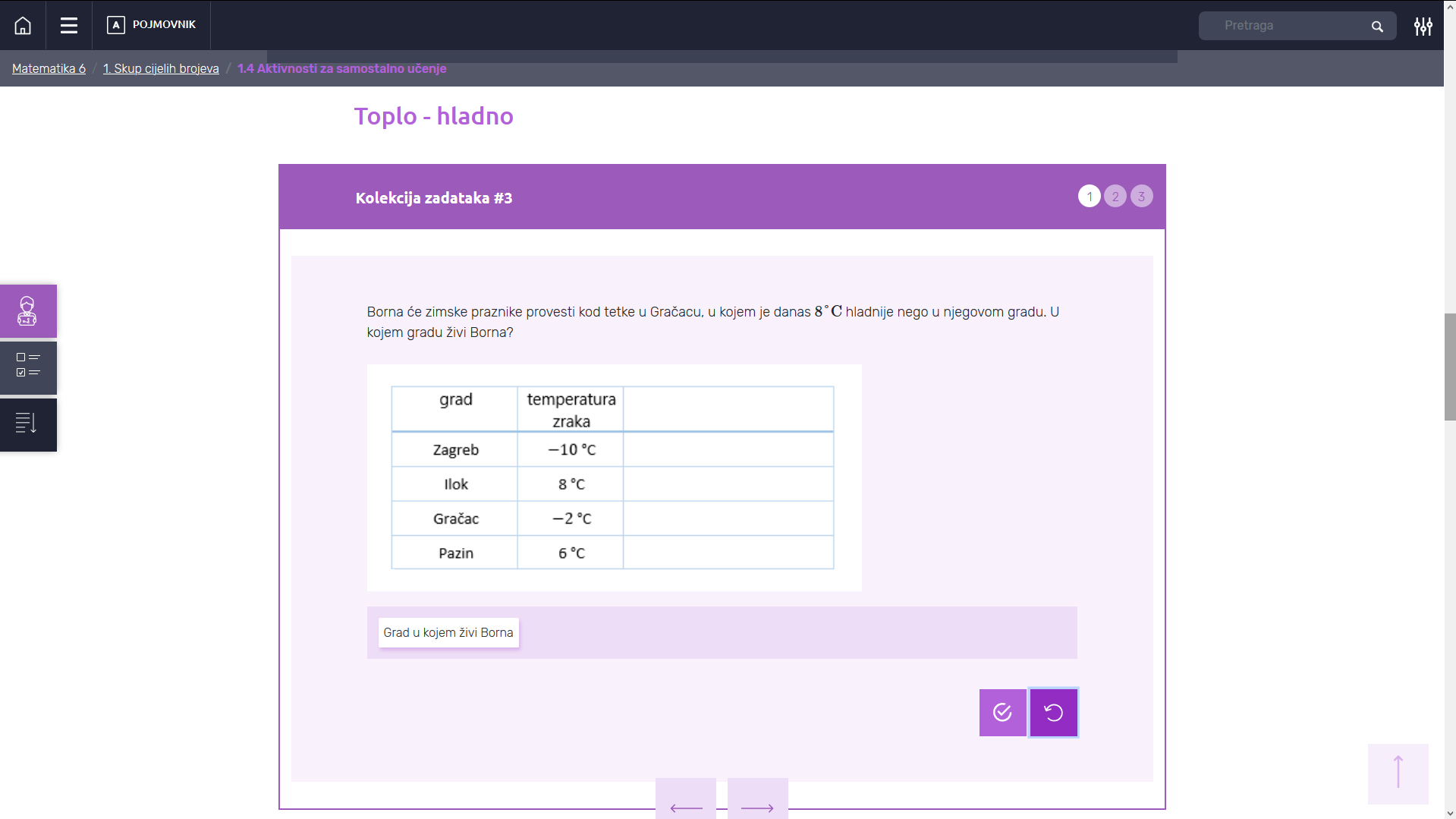1456x819 pixels.
Task: Go to the previous task with left arrow
Action: coord(686,805)
